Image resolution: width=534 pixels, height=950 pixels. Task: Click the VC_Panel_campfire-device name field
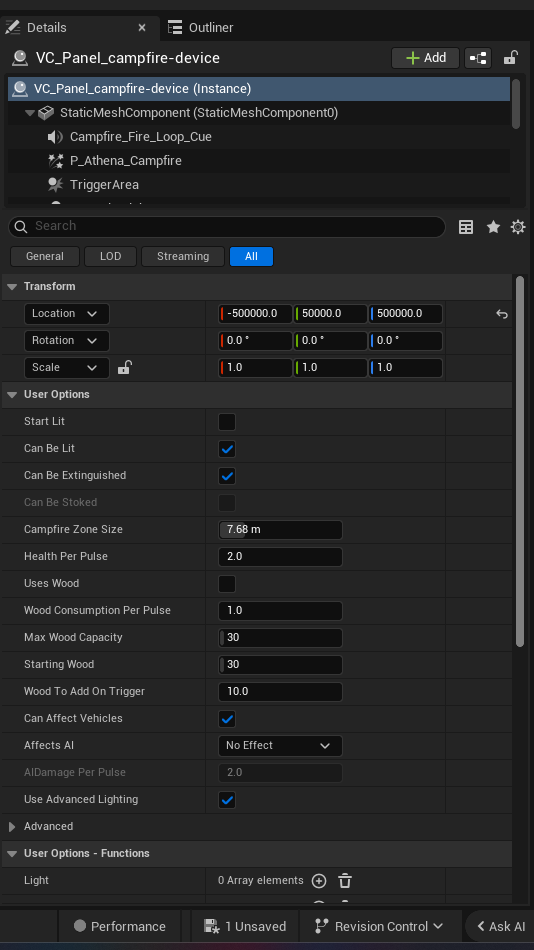tap(128, 58)
